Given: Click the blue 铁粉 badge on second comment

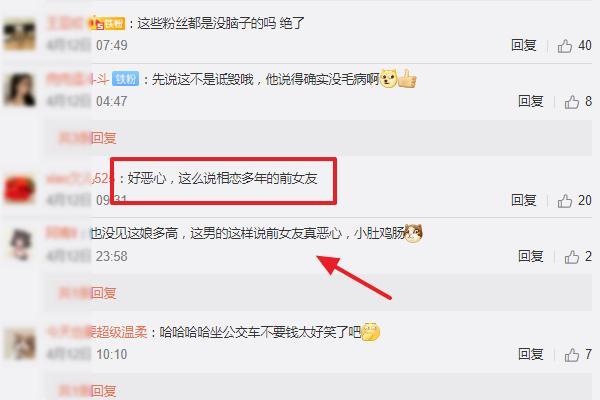Looking at the screenshot, I should 125,79.
